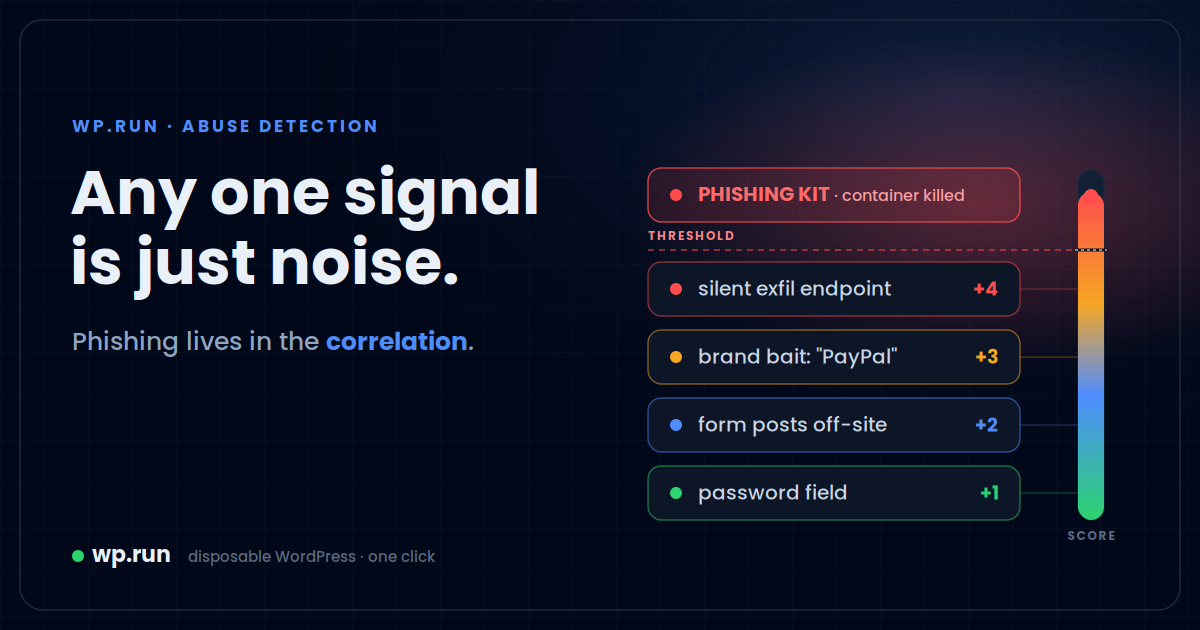Screen dimensions: 1200x630
Task: Click the +1 score badge
Action: coord(989,493)
